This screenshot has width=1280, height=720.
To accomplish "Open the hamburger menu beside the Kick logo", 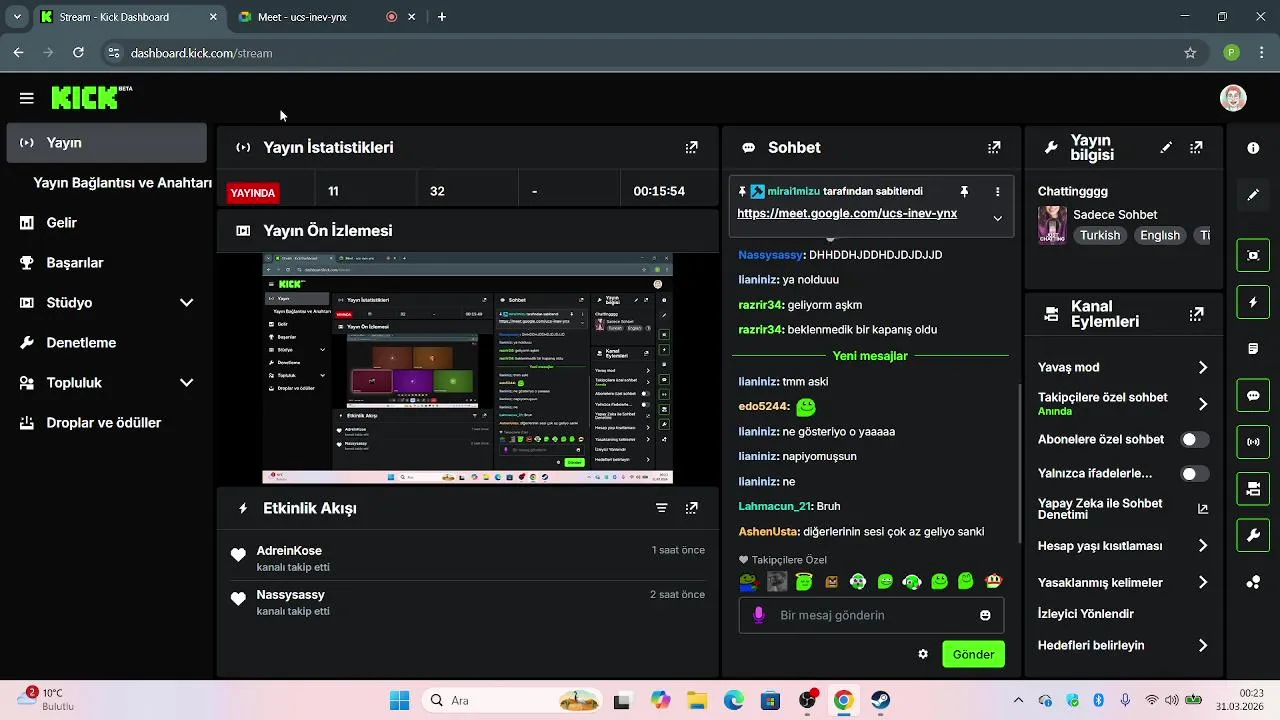I will coord(26,98).
